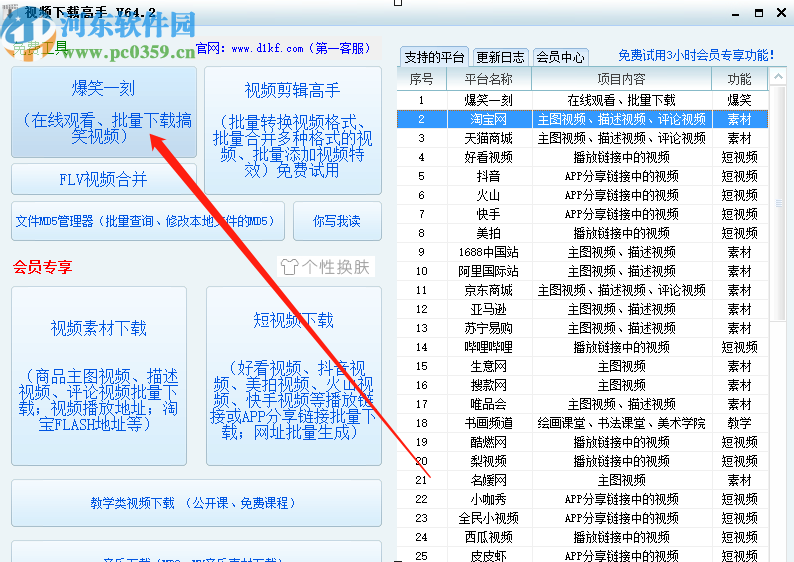Switch to 更新日志 tab
This screenshot has width=794, height=562.
coord(500,57)
